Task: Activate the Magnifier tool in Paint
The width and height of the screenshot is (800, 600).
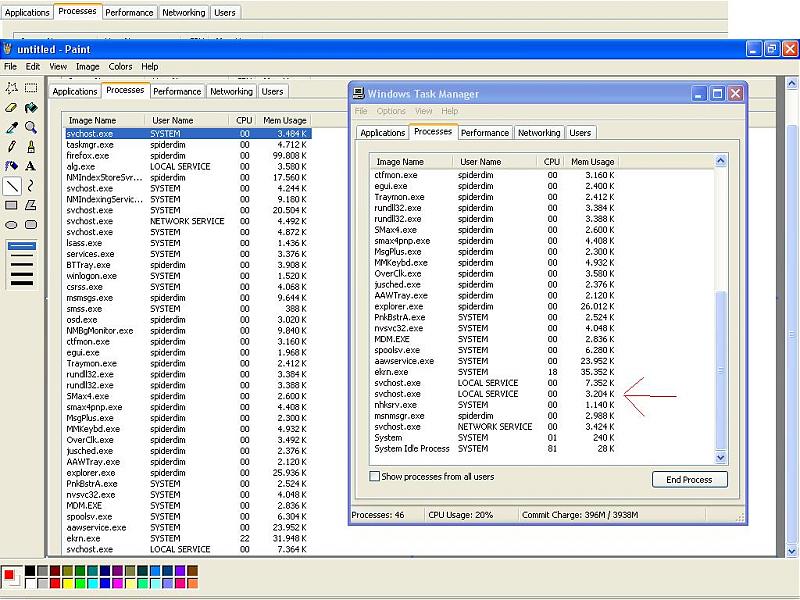Action: coord(31,128)
